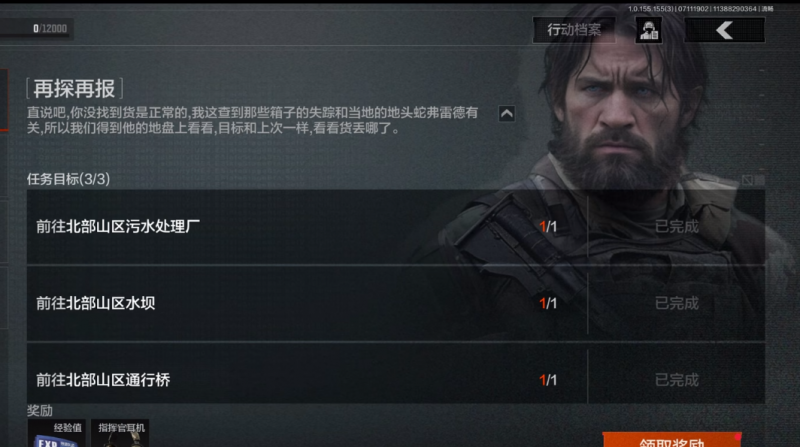Click 已完成 status of the bridge objective
The width and height of the screenshot is (800, 447).
(x=677, y=380)
